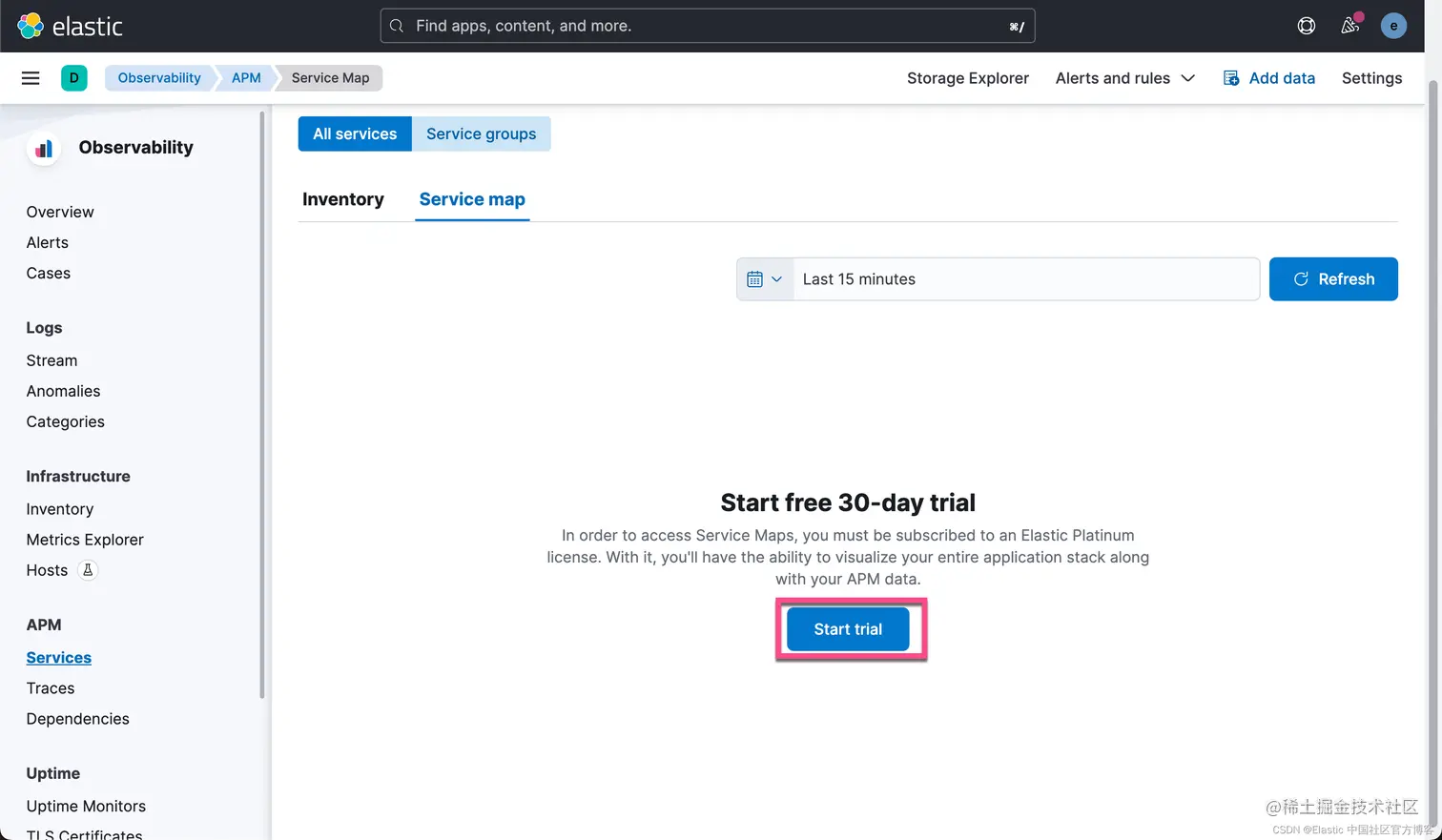Image resolution: width=1442 pixels, height=840 pixels.
Task: Focus the Find apps search field
Action: click(708, 26)
